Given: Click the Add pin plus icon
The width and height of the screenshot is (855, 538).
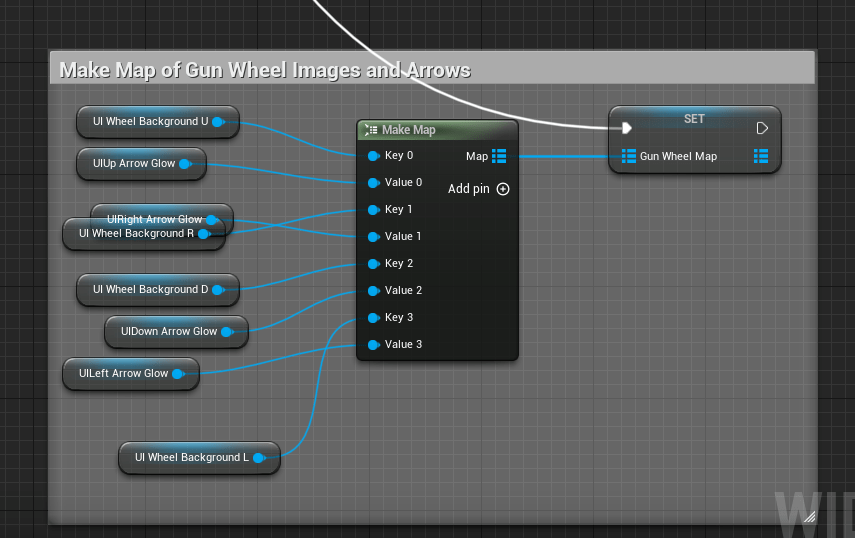Looking at the screenshot, I should (x=503, y=189).
